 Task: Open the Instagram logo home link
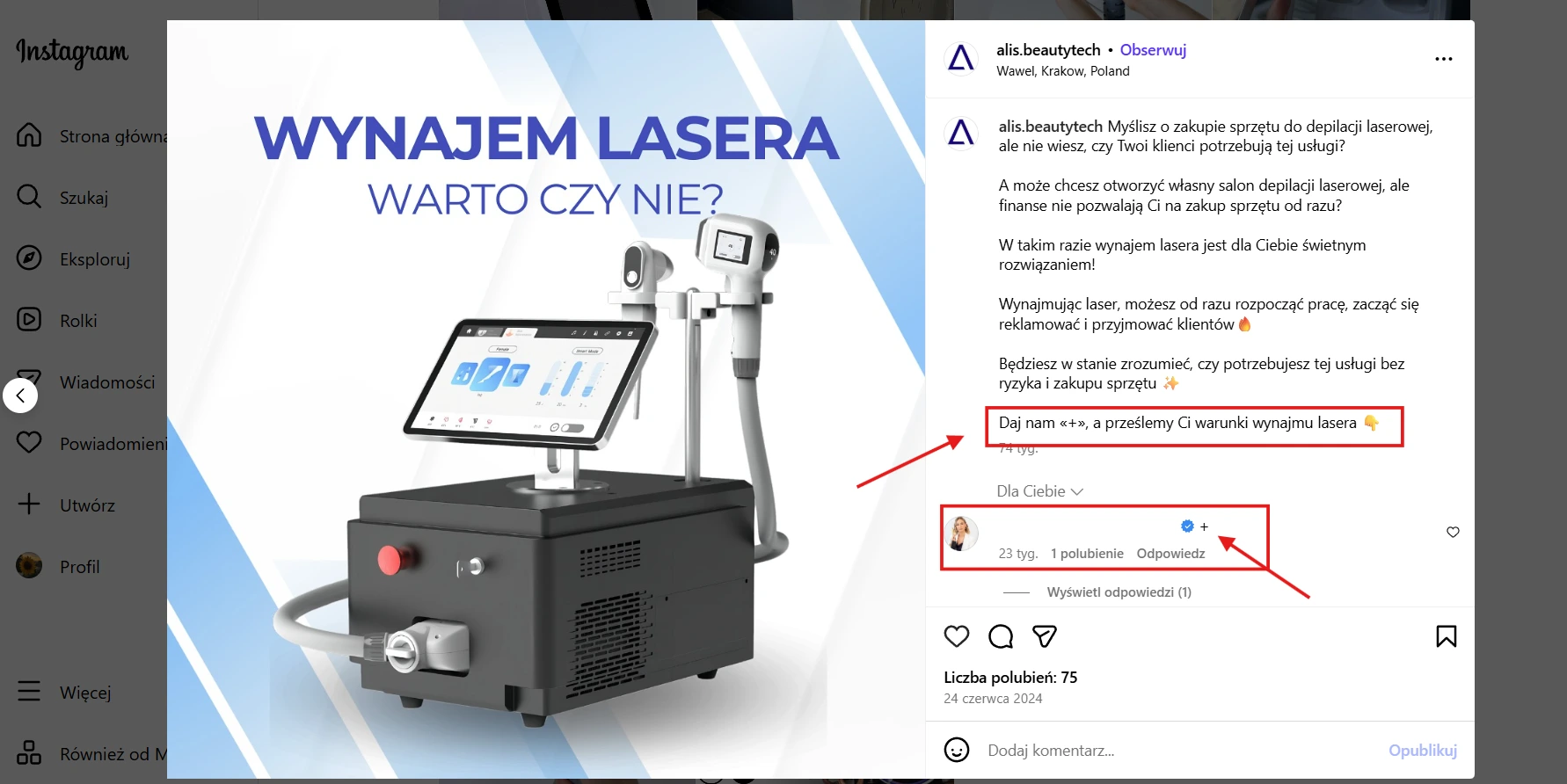72,53
